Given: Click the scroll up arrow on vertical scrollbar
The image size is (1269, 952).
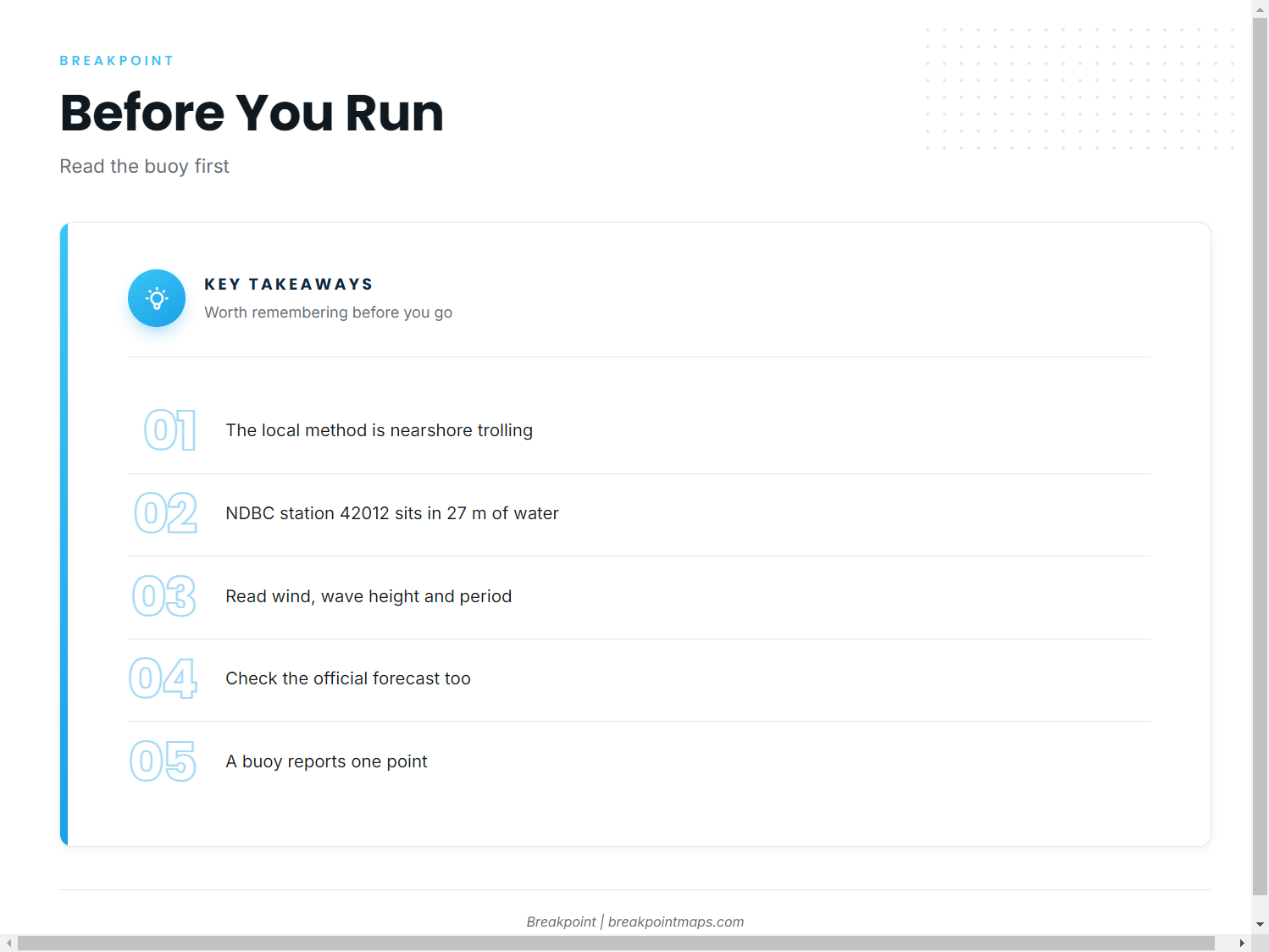Looking at the screenshot, I should [x=1261, y=8].
